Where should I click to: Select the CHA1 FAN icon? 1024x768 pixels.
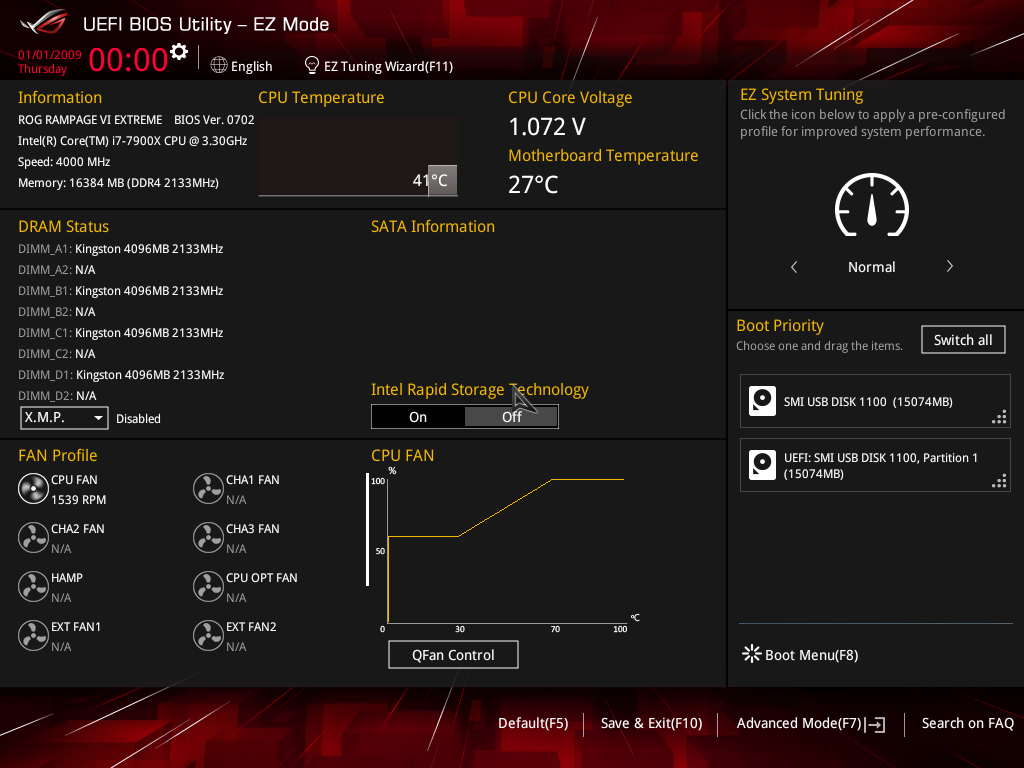click(x=208, y=488)
